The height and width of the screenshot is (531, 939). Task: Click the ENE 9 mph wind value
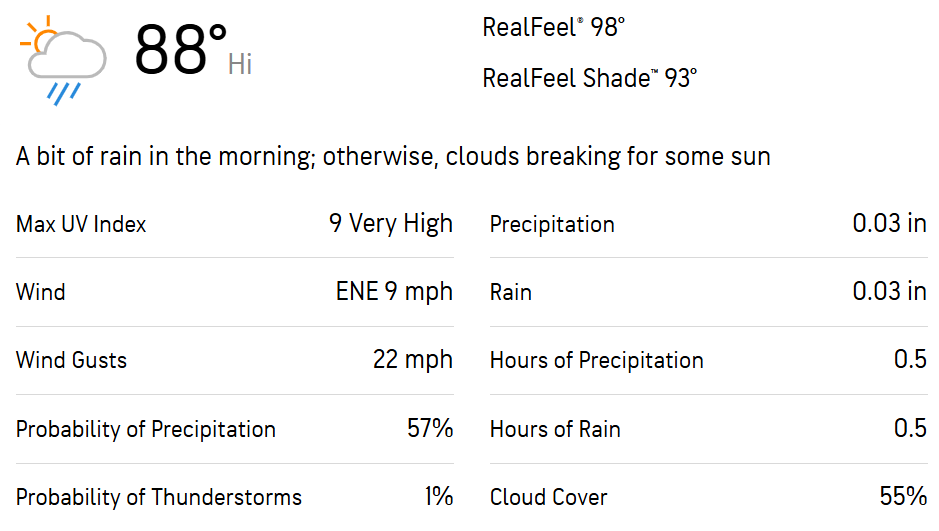(394, 292)
